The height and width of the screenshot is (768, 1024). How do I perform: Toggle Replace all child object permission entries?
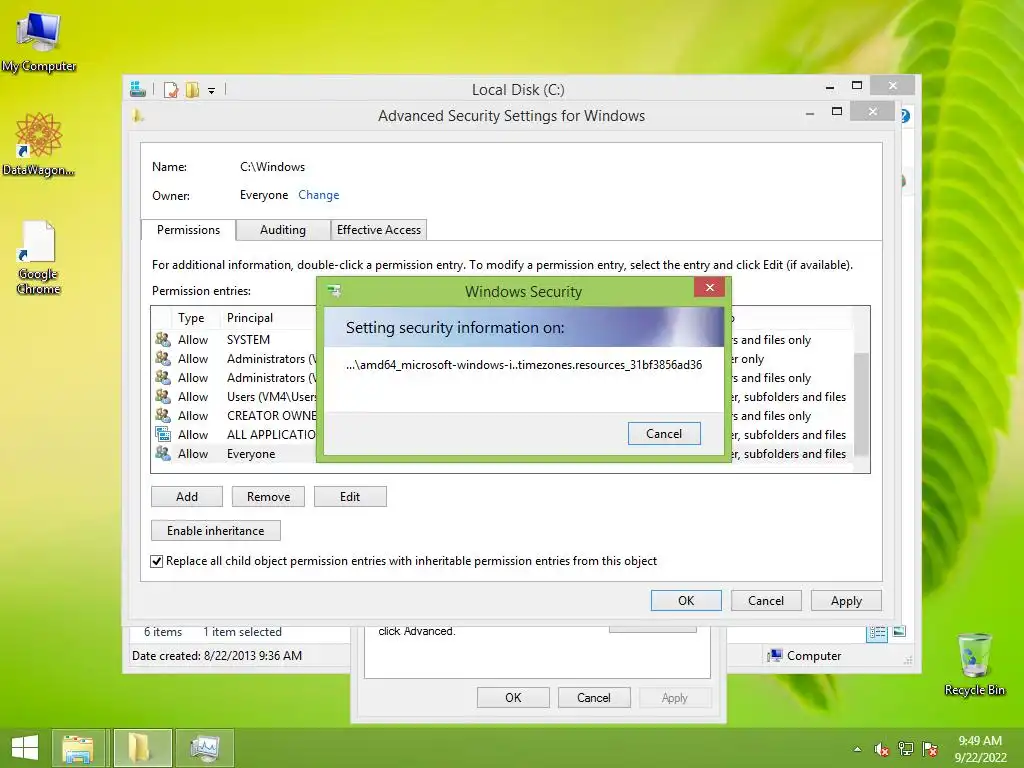pyautogui.click(x=157, y=561)
